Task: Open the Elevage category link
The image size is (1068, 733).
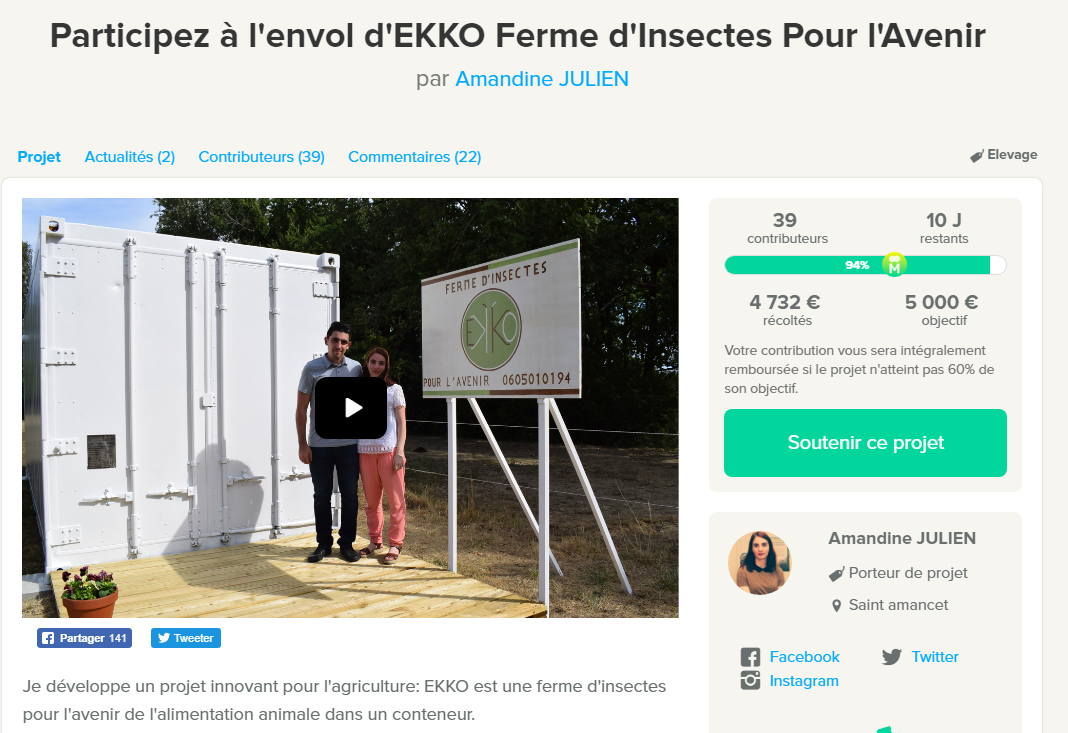Action: click(x=1012, y=155)
